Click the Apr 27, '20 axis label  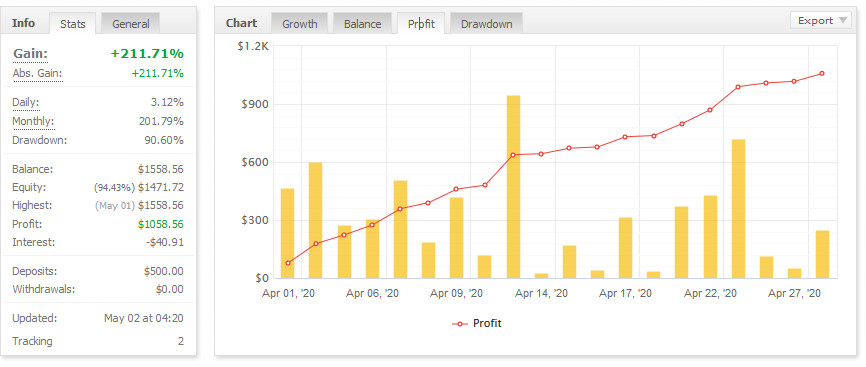pos(794,293)
